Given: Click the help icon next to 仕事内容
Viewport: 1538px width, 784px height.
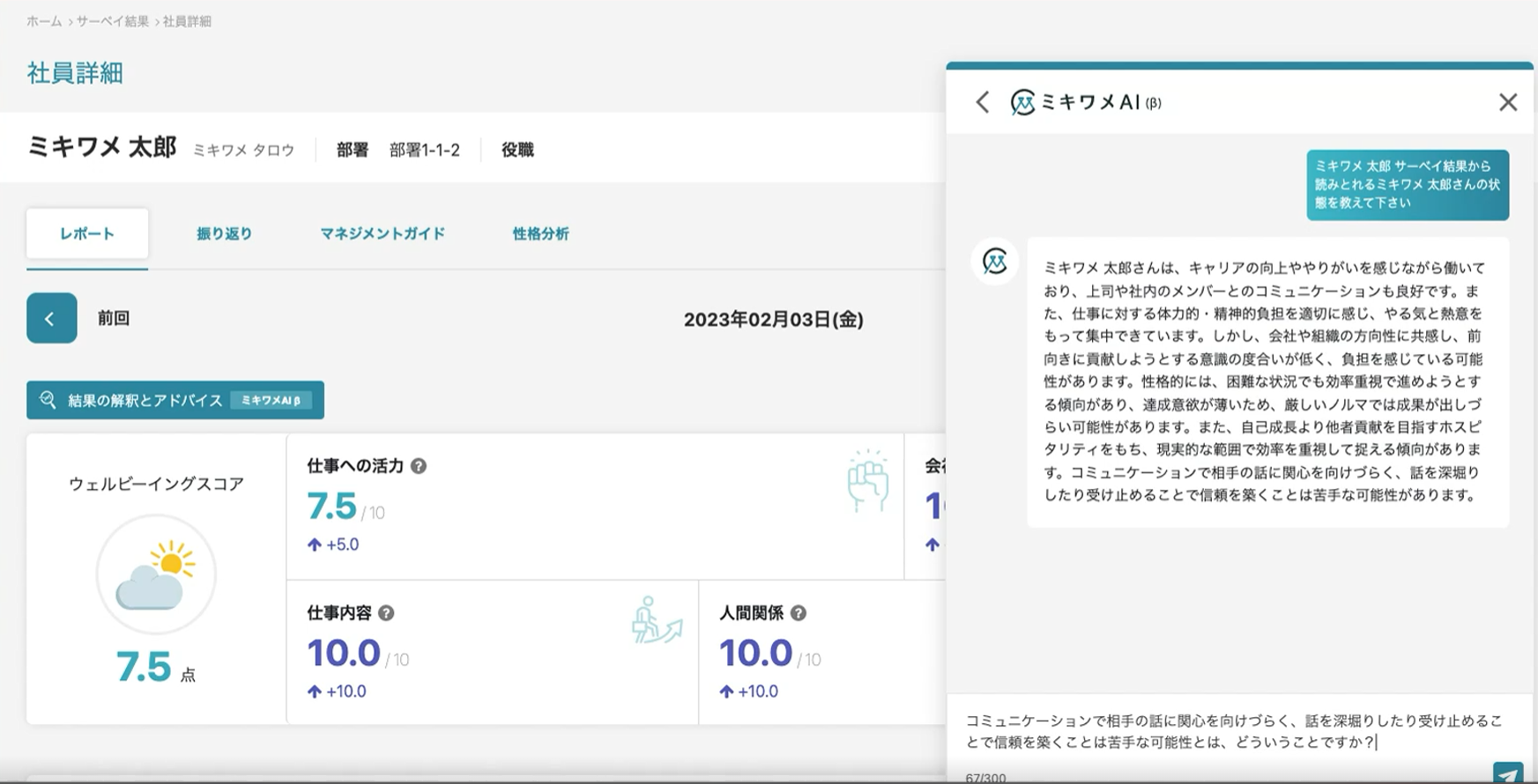Looking at the screenshot, I should (x=386, y=613).
